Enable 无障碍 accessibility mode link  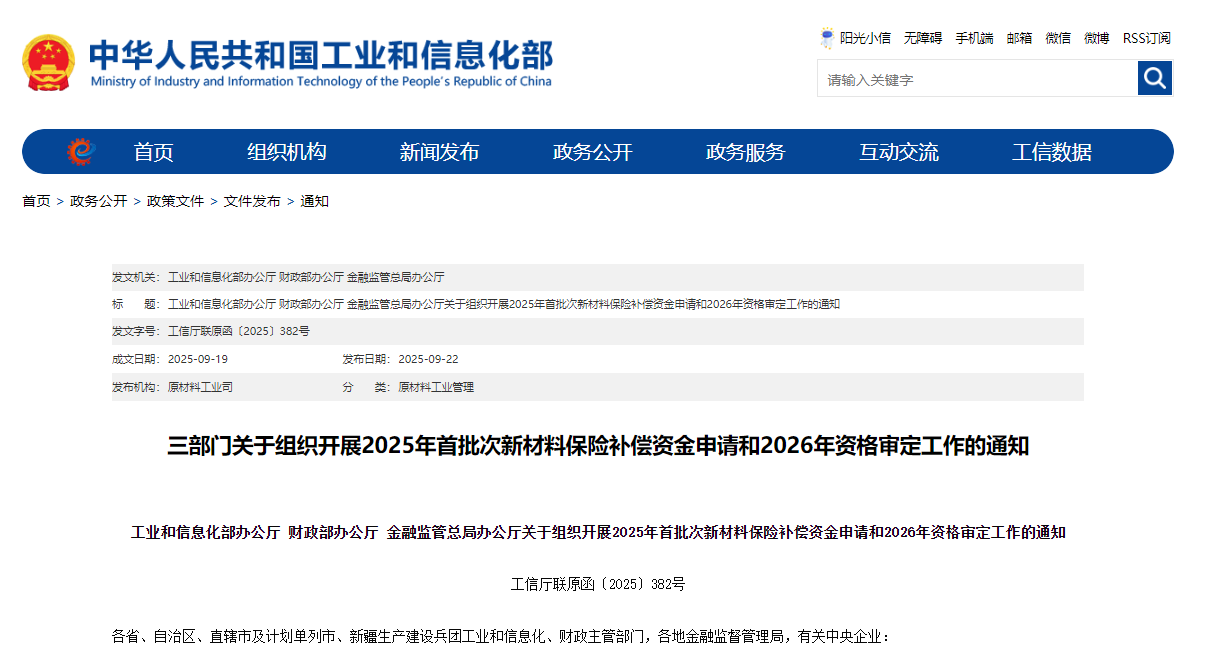point(922,38)
